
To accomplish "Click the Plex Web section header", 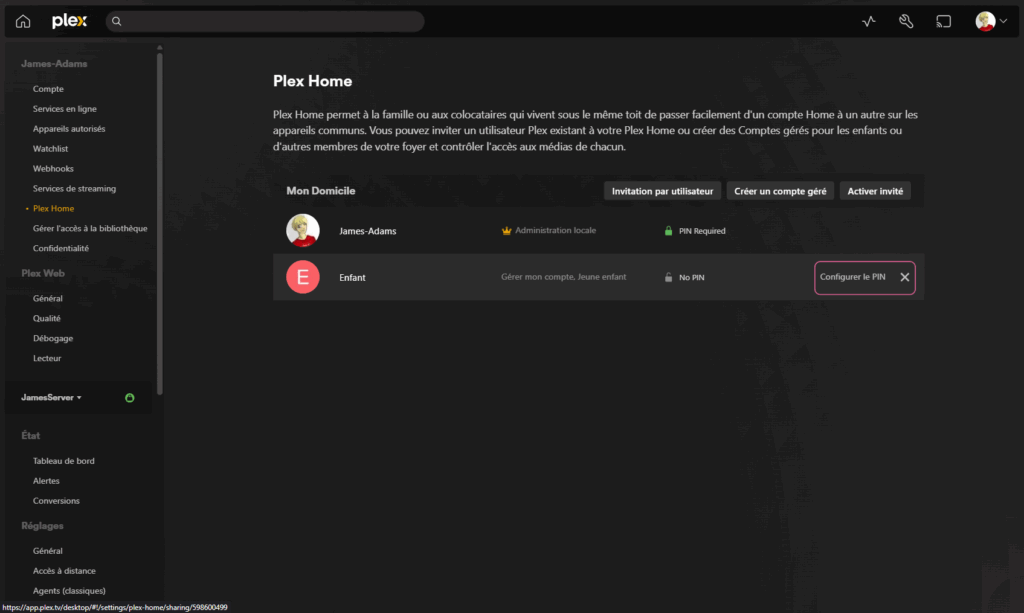I will point(43,273).
